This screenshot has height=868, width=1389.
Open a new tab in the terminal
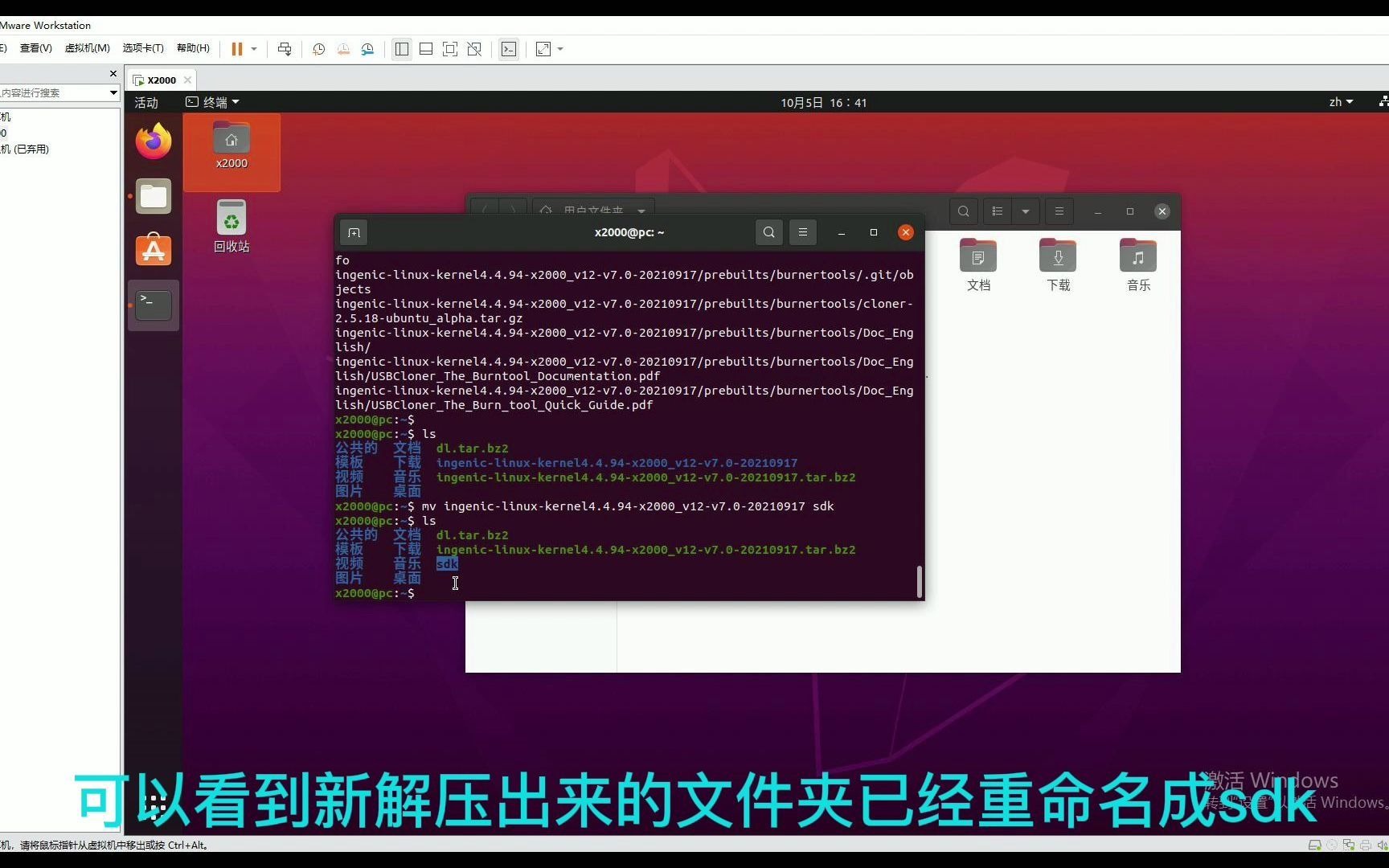[x=354, y=232]
